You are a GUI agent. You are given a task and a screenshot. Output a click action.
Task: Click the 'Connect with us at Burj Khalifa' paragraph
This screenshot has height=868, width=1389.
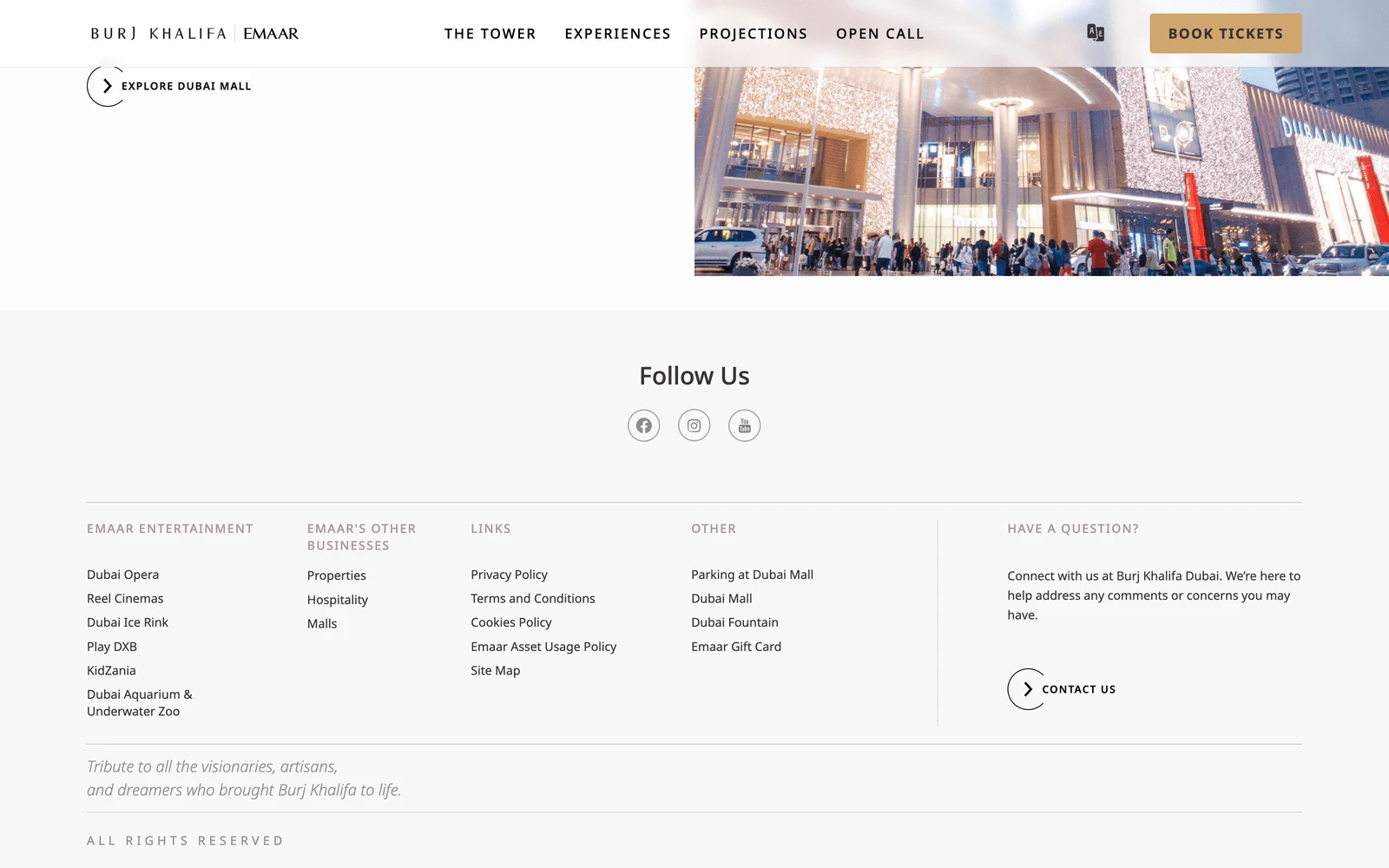[1154, 595]
